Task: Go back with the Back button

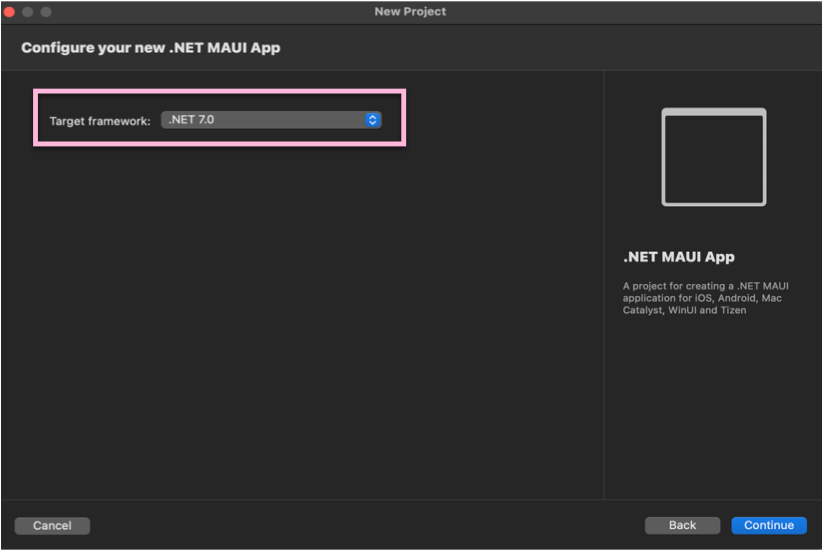Action: tap(682, 525)
